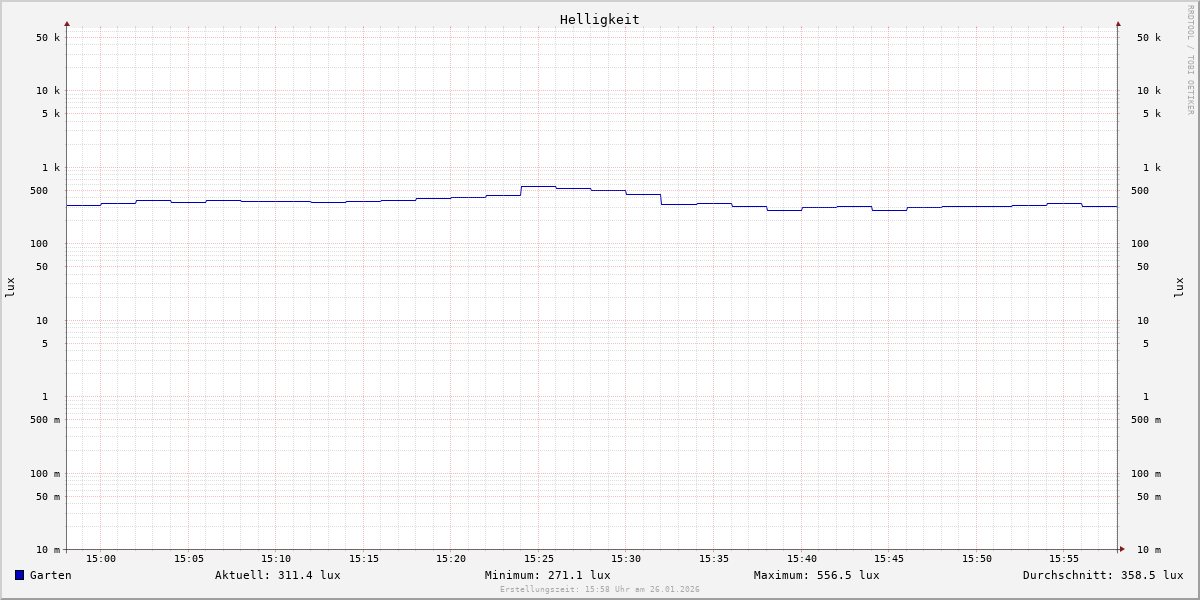Click the Erstellungszeit timestamp footer text
1200x600 pixels.
(599, 590)
